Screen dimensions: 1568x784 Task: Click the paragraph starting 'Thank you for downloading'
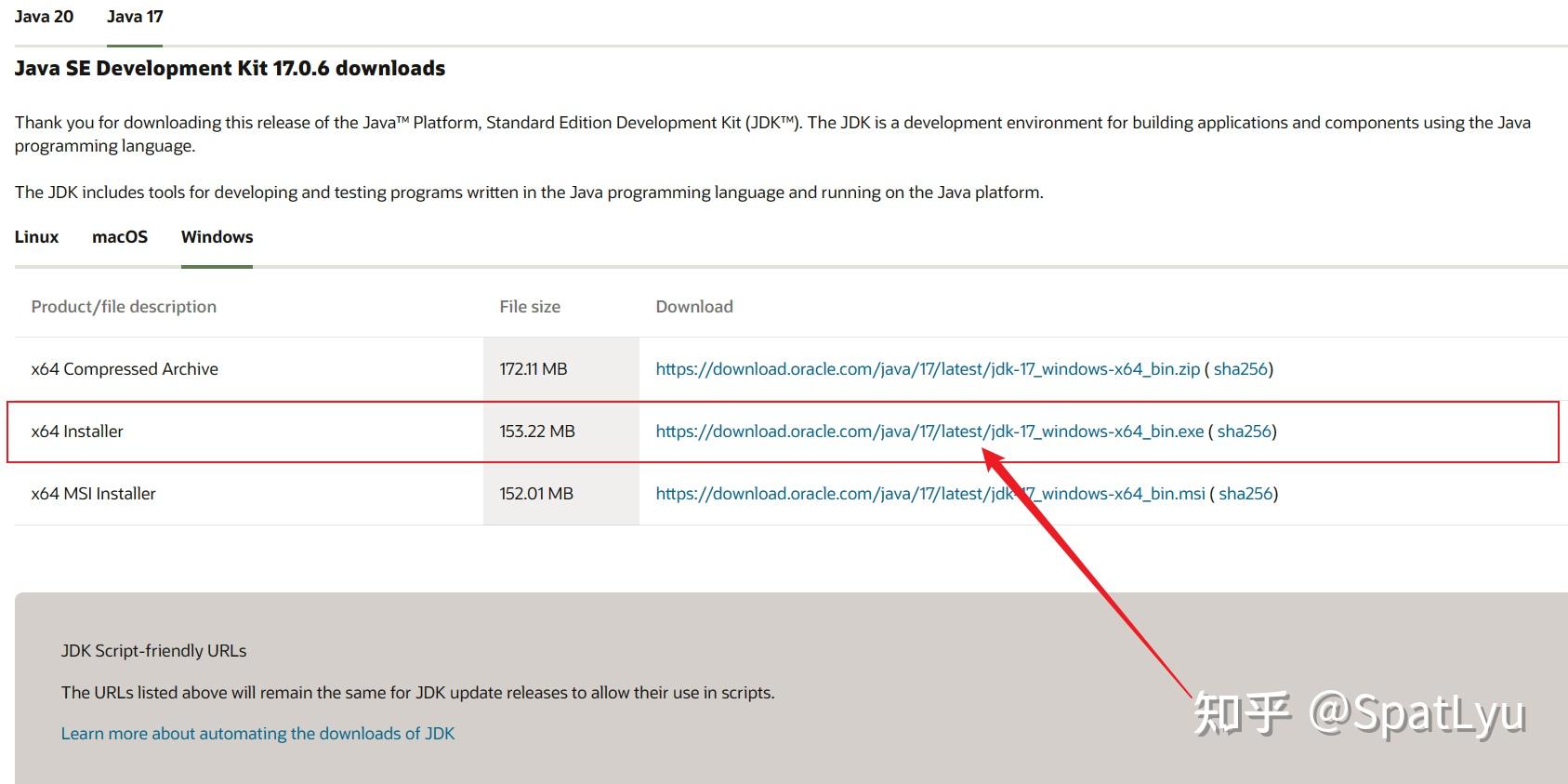pyautogui.click(x=772, y=134)
